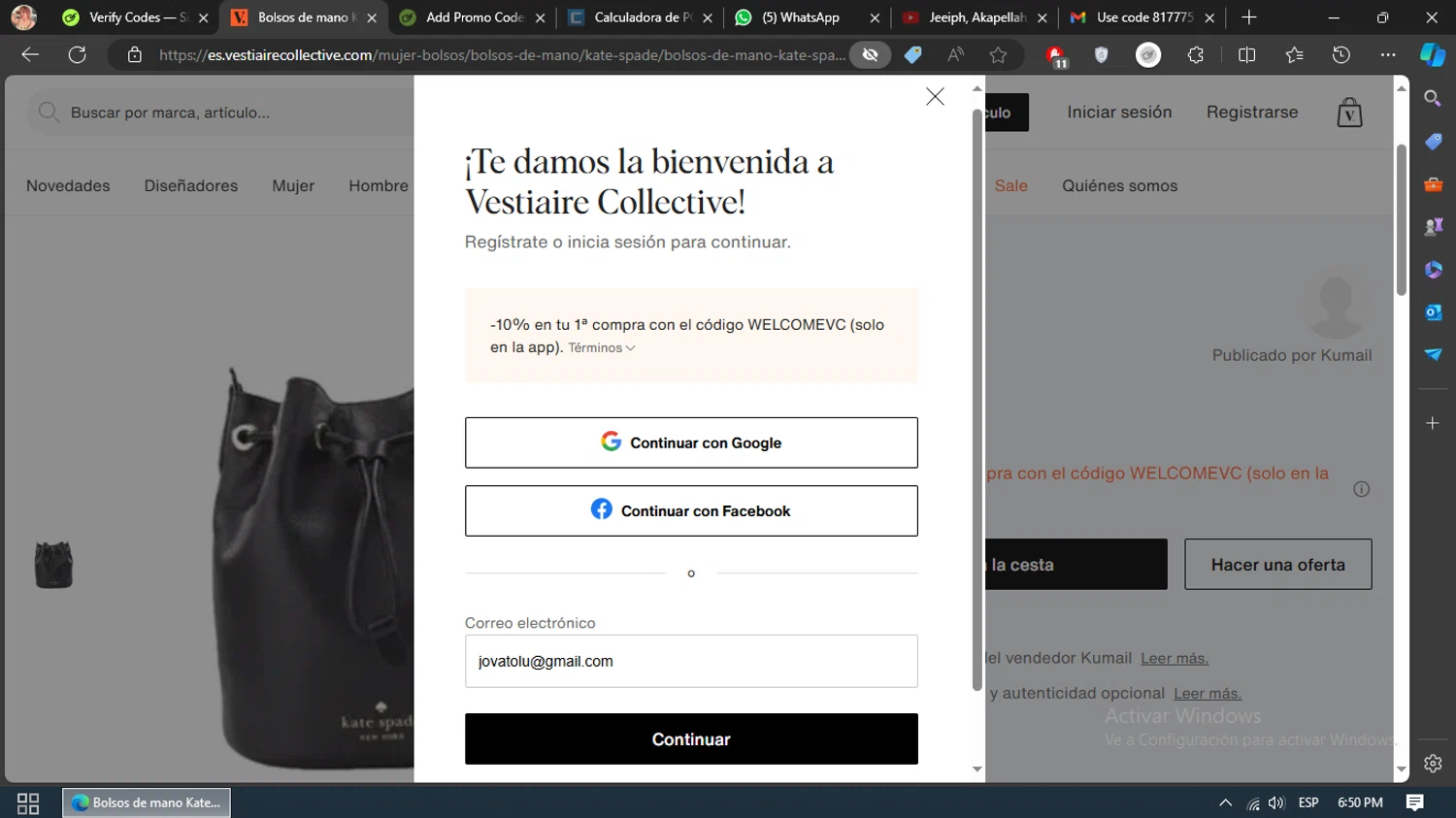1456x818 pixels.
Task: Open the shield extension icon
Action: pos(1101,55)
